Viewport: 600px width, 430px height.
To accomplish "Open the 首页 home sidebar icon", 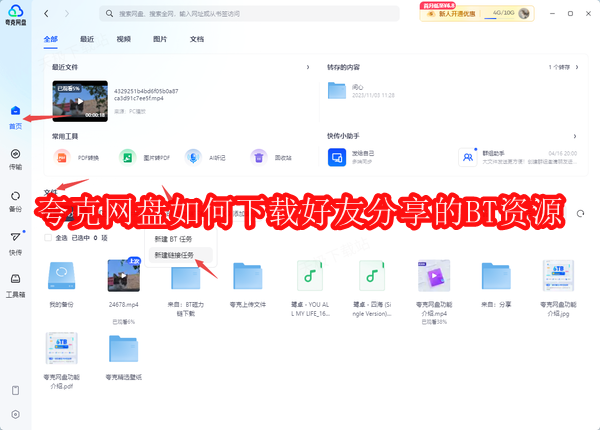I will pyautogui.click(x=15, y=111).
